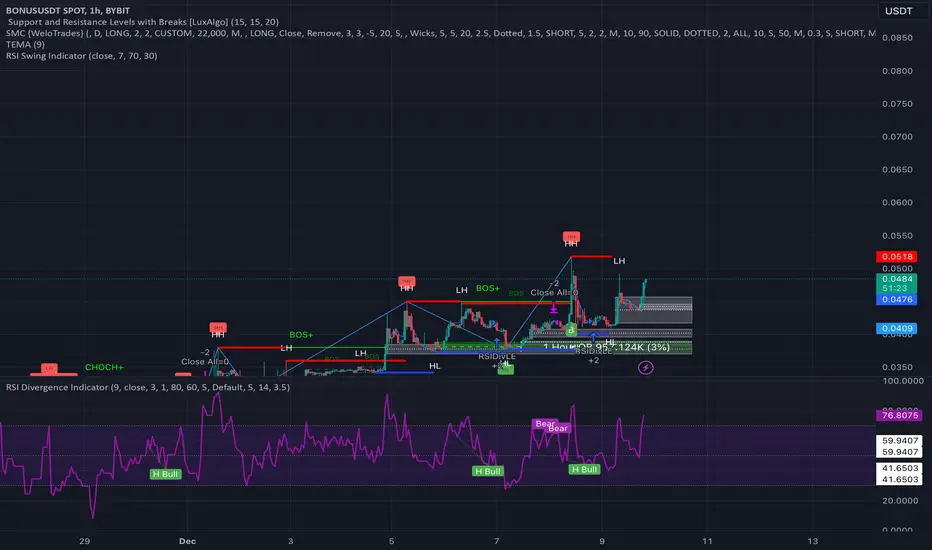The height and width of the screenshot is (550, 932).
Task: Click the Dec label on time axis
Action: (187, 541)
